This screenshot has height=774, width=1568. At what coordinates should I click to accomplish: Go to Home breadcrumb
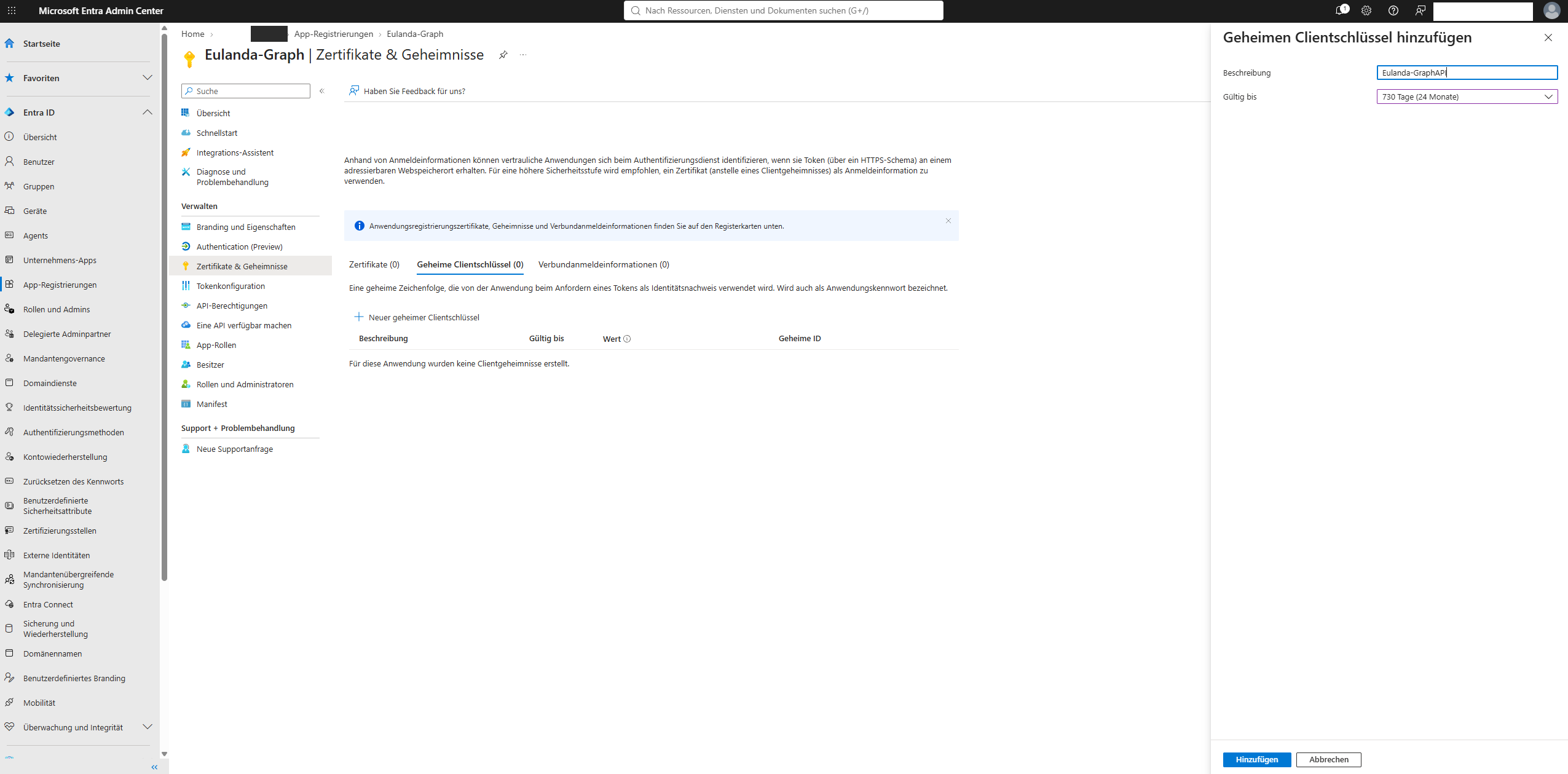tap(192, 34)
